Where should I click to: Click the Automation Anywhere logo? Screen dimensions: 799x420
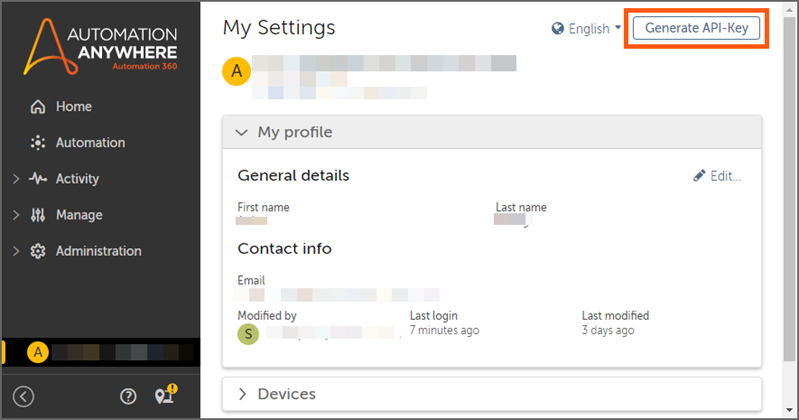tap(100, 47)
